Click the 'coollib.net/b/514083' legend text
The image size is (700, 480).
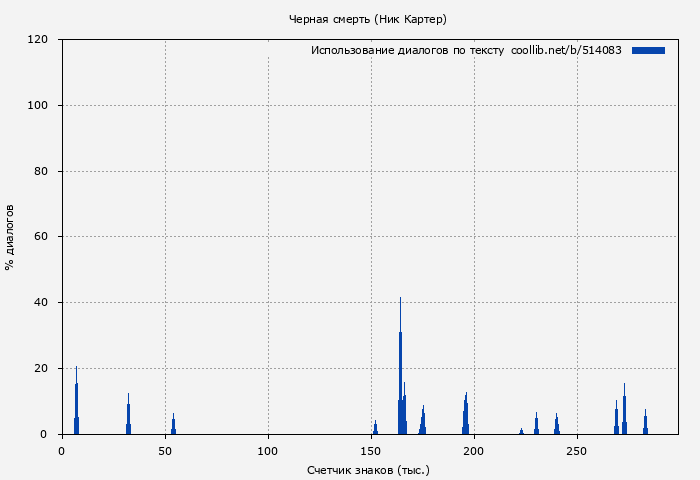pyautogui.click(x=566, y=50)
